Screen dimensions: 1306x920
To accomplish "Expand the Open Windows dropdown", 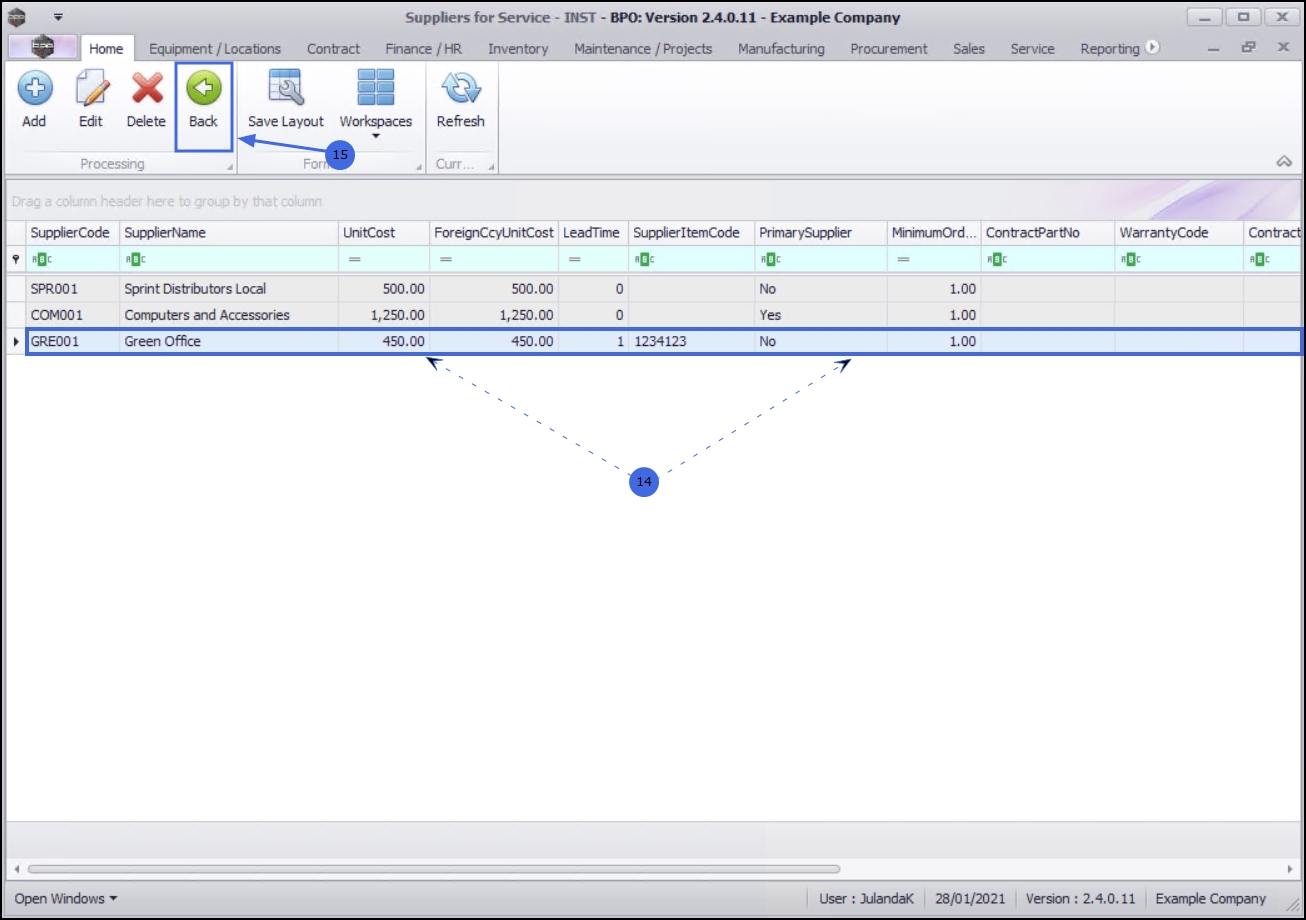I will pyautogui.click(x=65, y=898).
